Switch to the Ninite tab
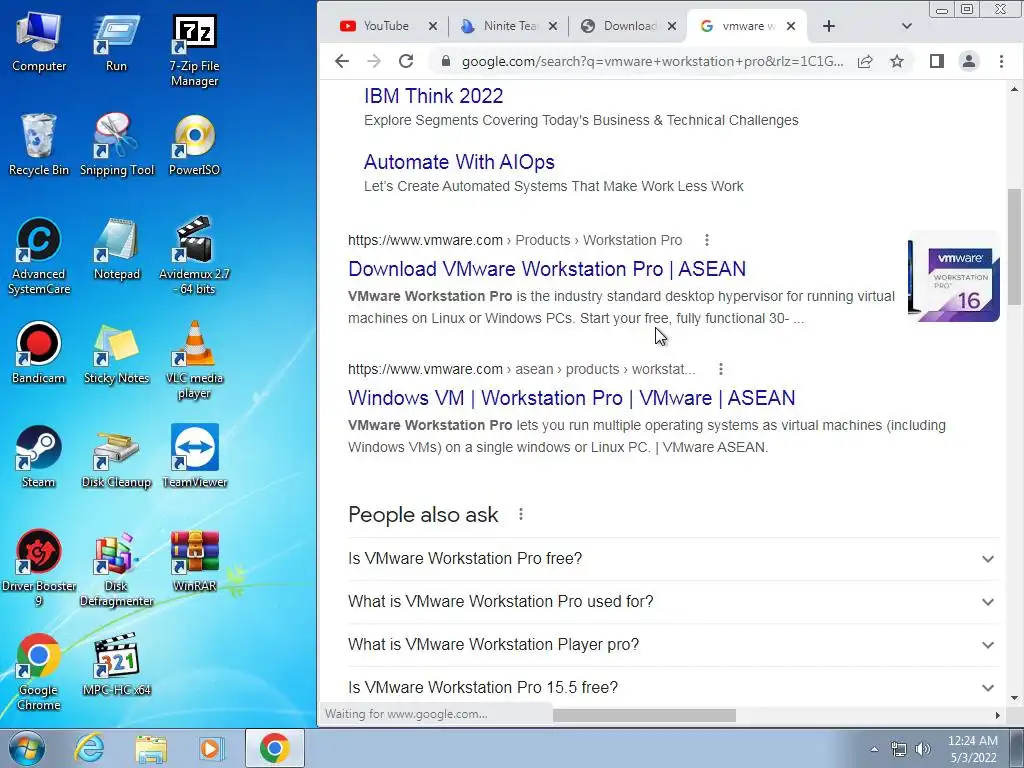This screenshot has height=768, width=1024. [x=509, y=26]
